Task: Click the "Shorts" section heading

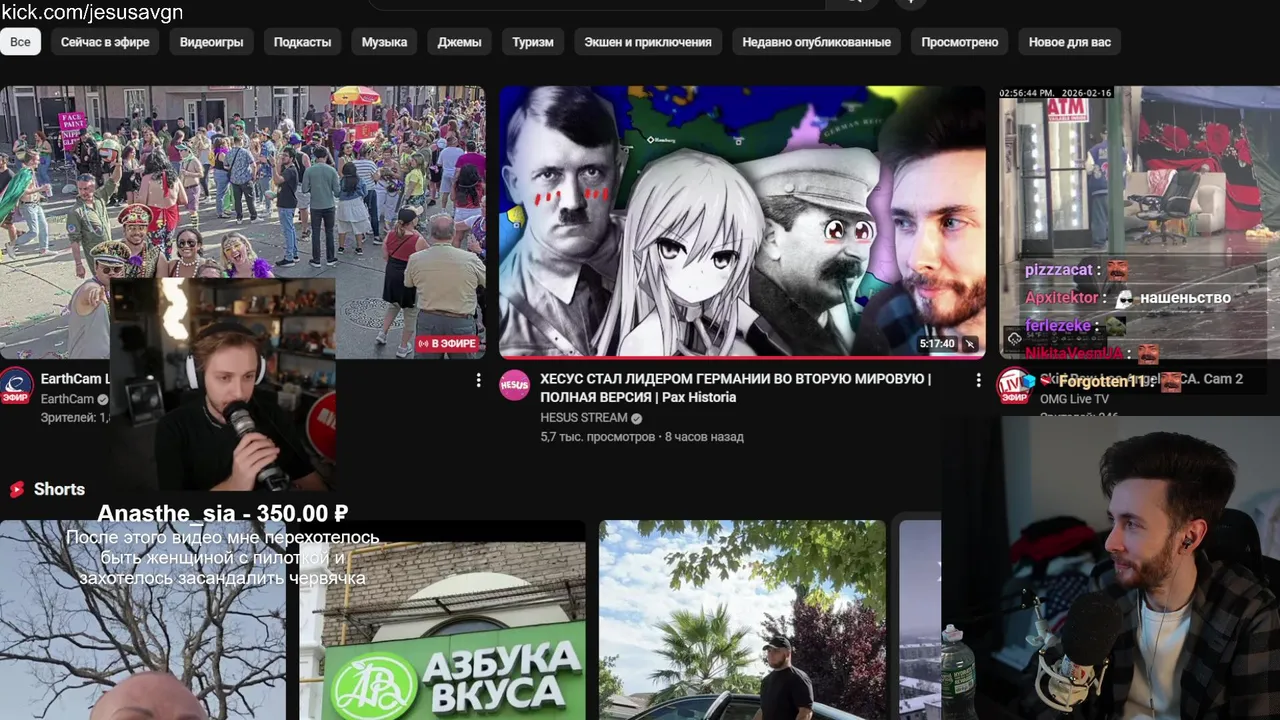Action: (59, 489)
